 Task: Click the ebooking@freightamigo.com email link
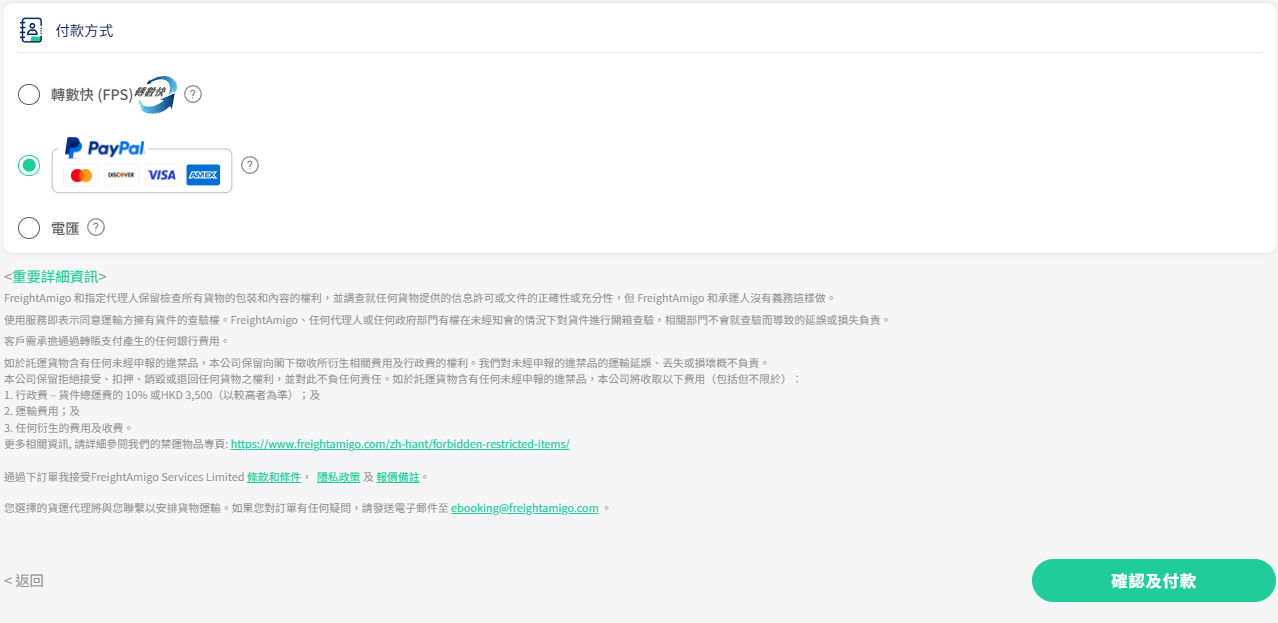coord(525,508)
